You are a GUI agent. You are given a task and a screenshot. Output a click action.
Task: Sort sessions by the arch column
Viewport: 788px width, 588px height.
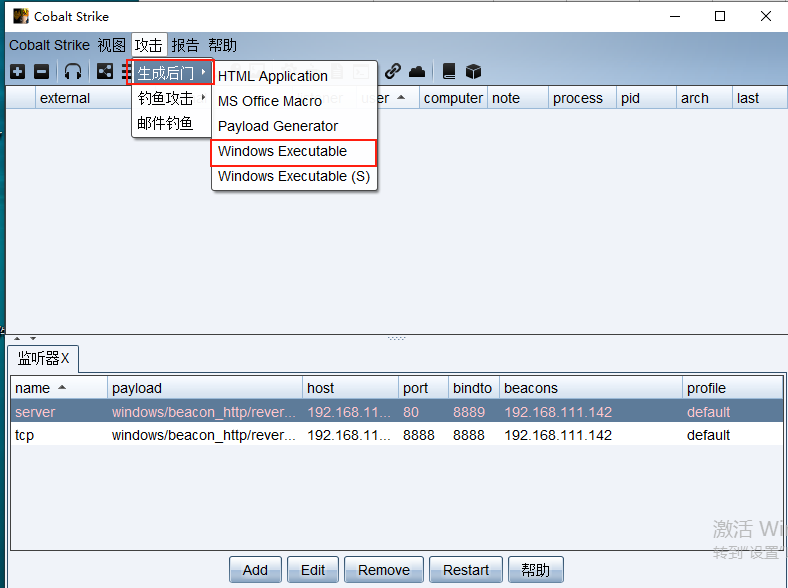pyautogui.click(x=704, y=98)
